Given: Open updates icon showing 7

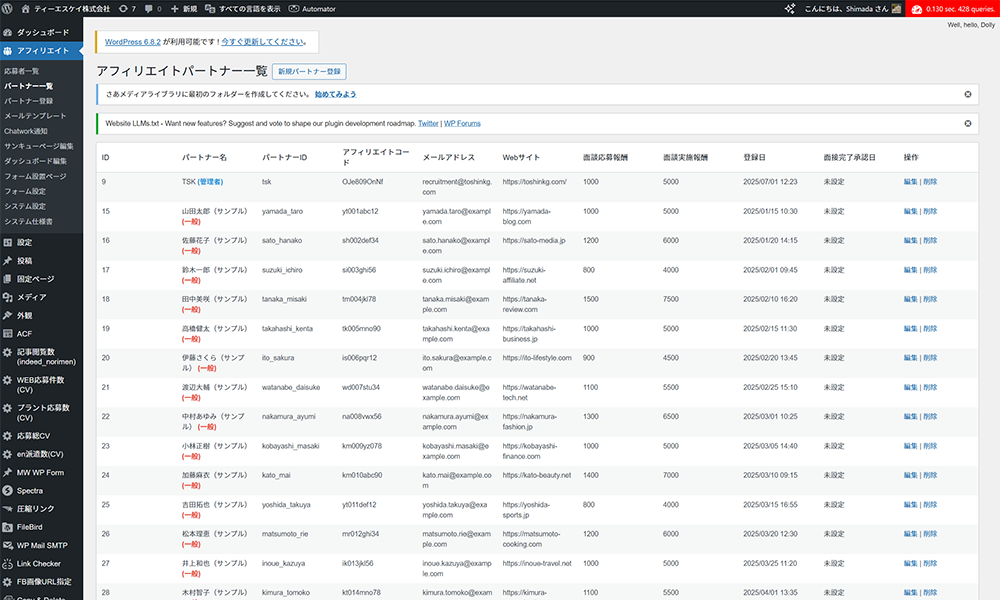Looking at the screenshot, I should (x=123, y=9).
